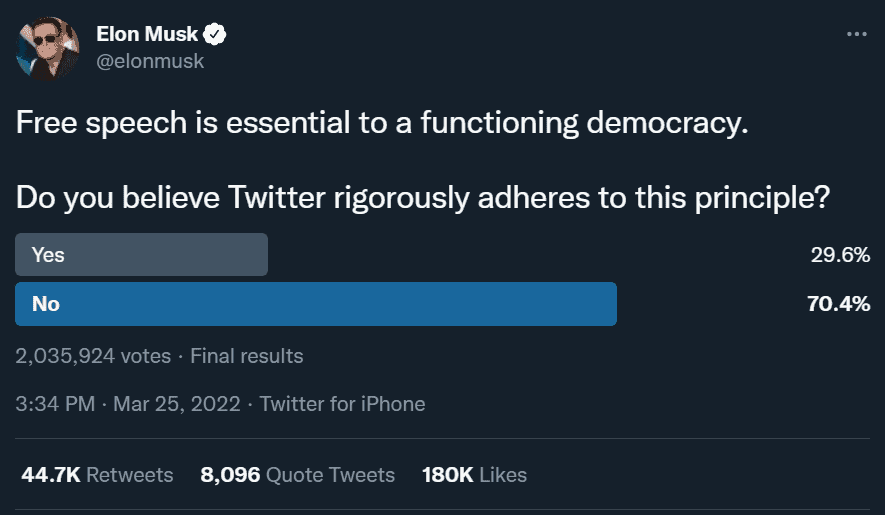Click the Mar 25, 2022 date
Viewport: 885px width, 515px height.
[x=177, y=404]
